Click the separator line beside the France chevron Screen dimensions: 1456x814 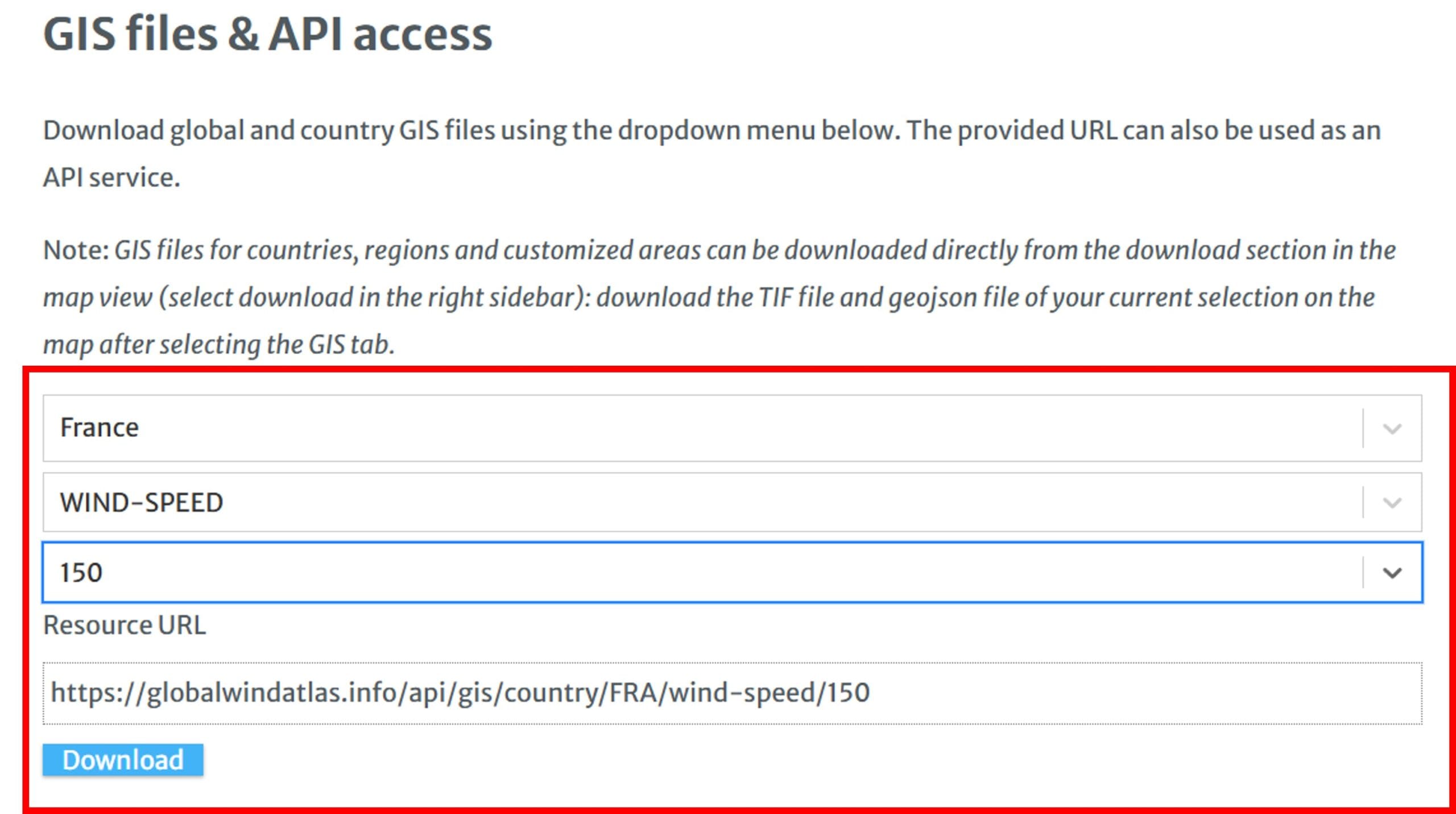pos(1363,428)
